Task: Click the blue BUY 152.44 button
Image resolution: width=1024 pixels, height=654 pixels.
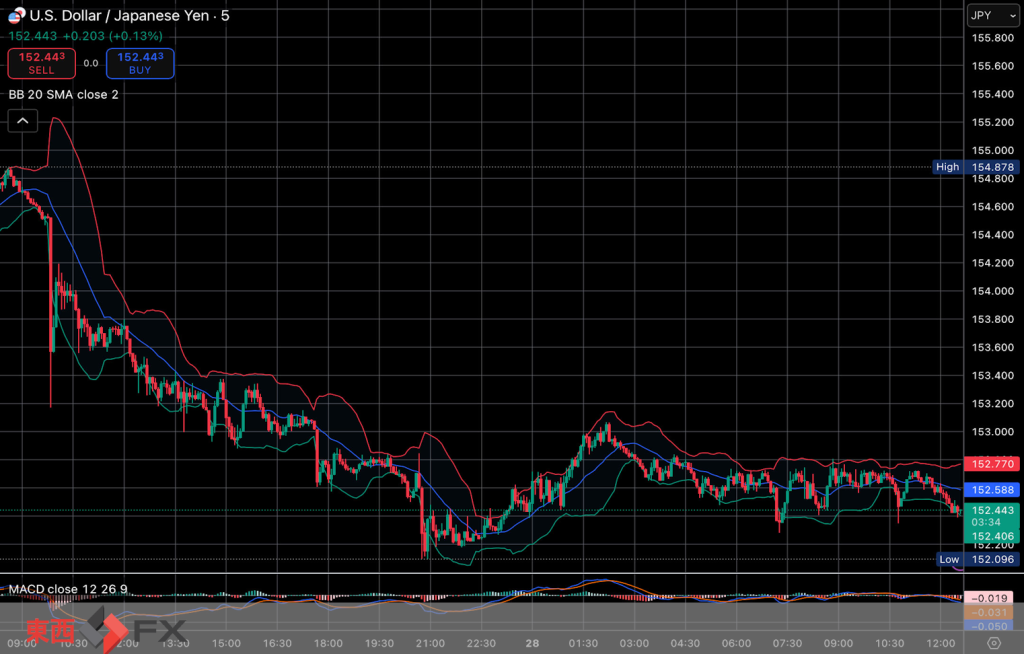Action: [x=140, y=63]
